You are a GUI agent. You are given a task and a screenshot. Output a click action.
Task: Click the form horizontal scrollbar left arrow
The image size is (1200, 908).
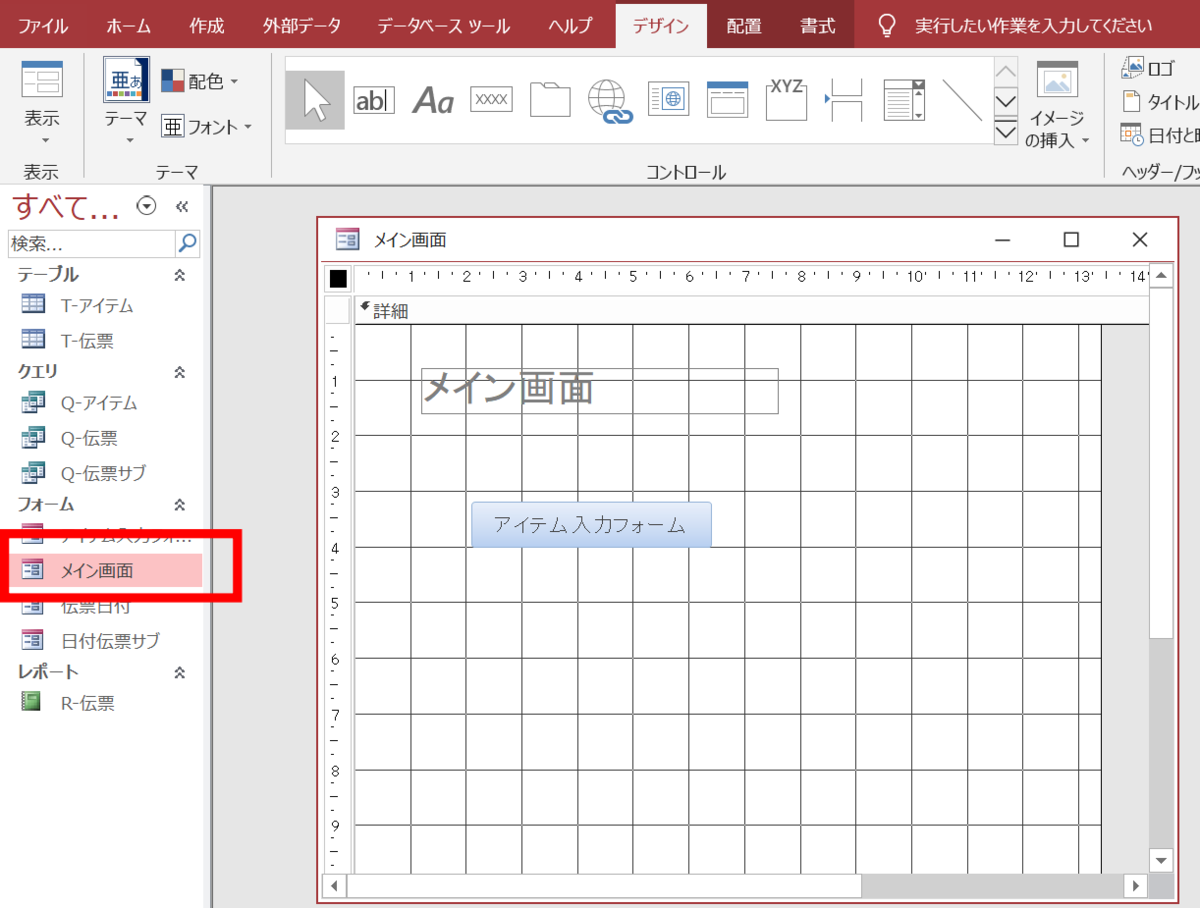(335, 886)
